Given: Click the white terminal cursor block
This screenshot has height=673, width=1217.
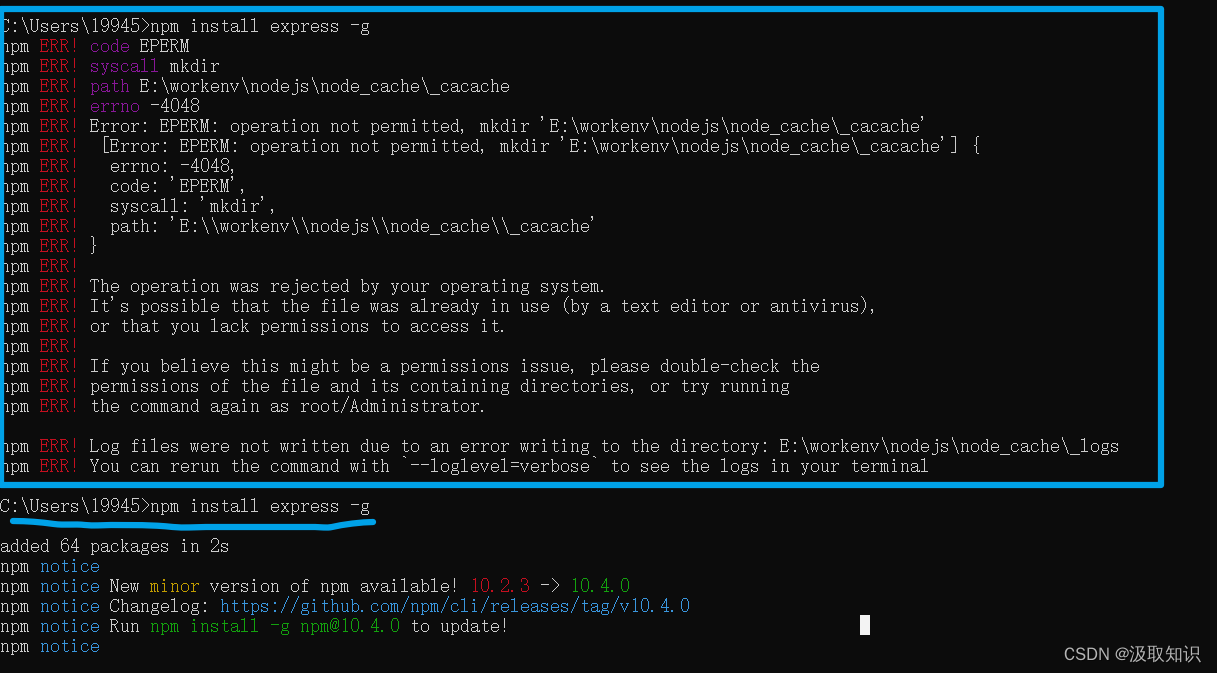Looking at the screenshot, I should [865, 625].
